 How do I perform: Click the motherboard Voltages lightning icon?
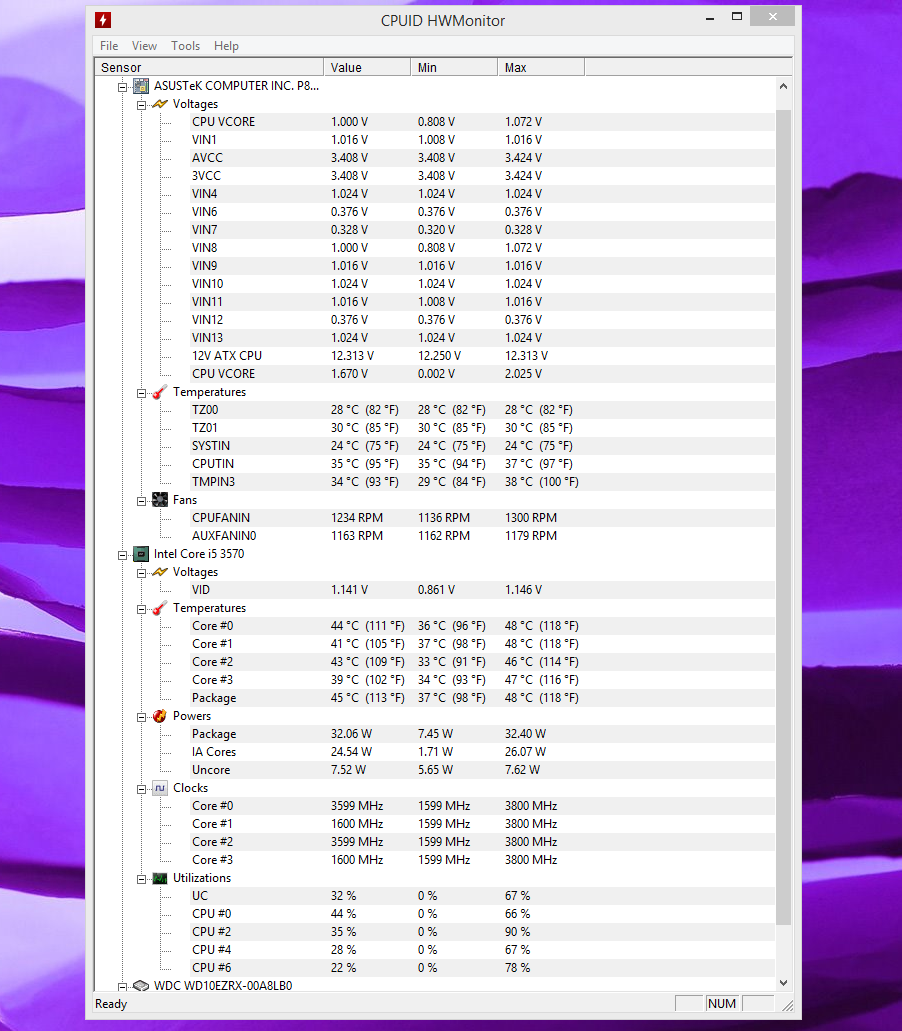pyautogui.click(x=160, y=104)
